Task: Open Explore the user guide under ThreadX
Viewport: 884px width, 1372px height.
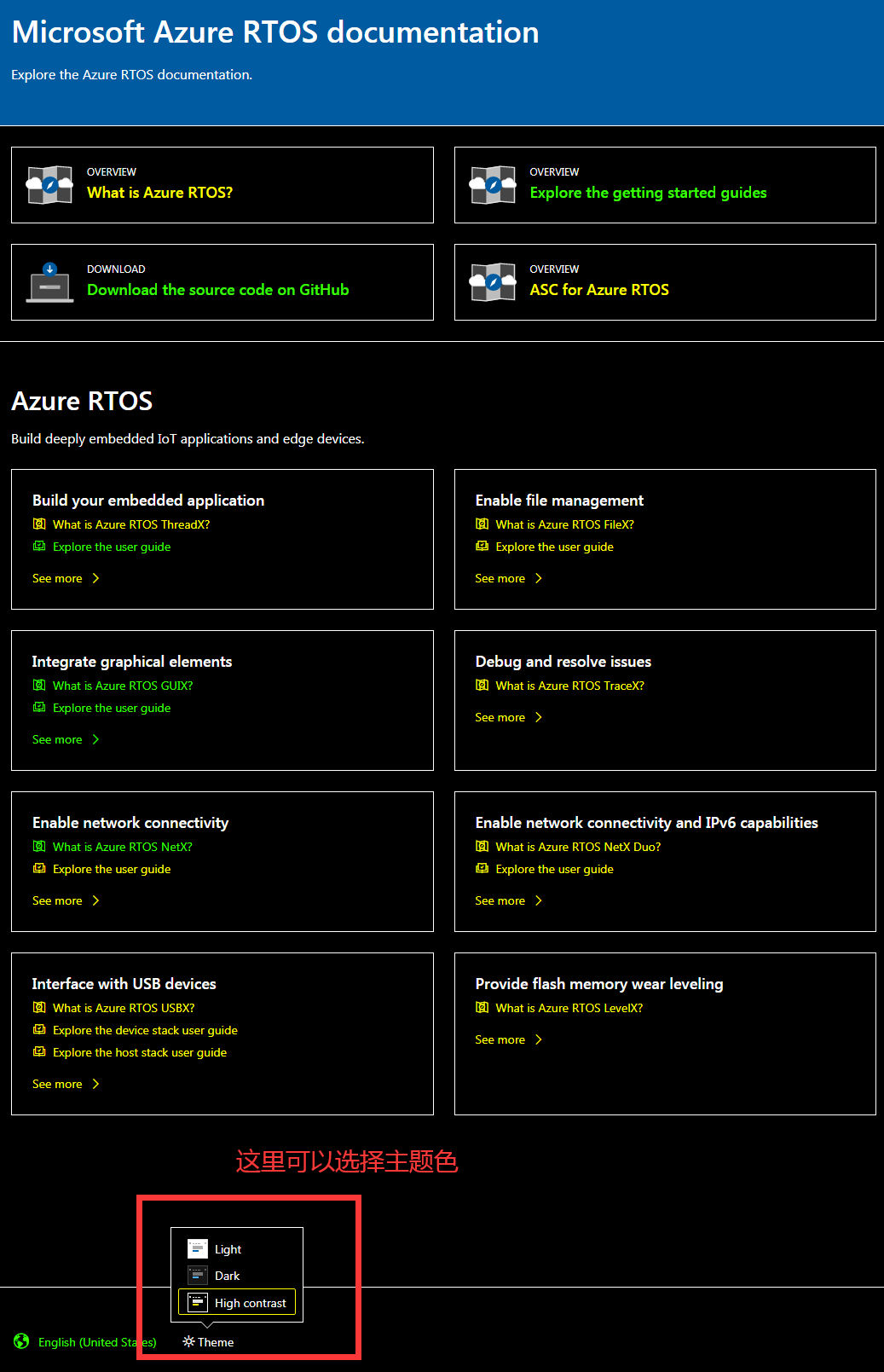Action: coord(112,547)
